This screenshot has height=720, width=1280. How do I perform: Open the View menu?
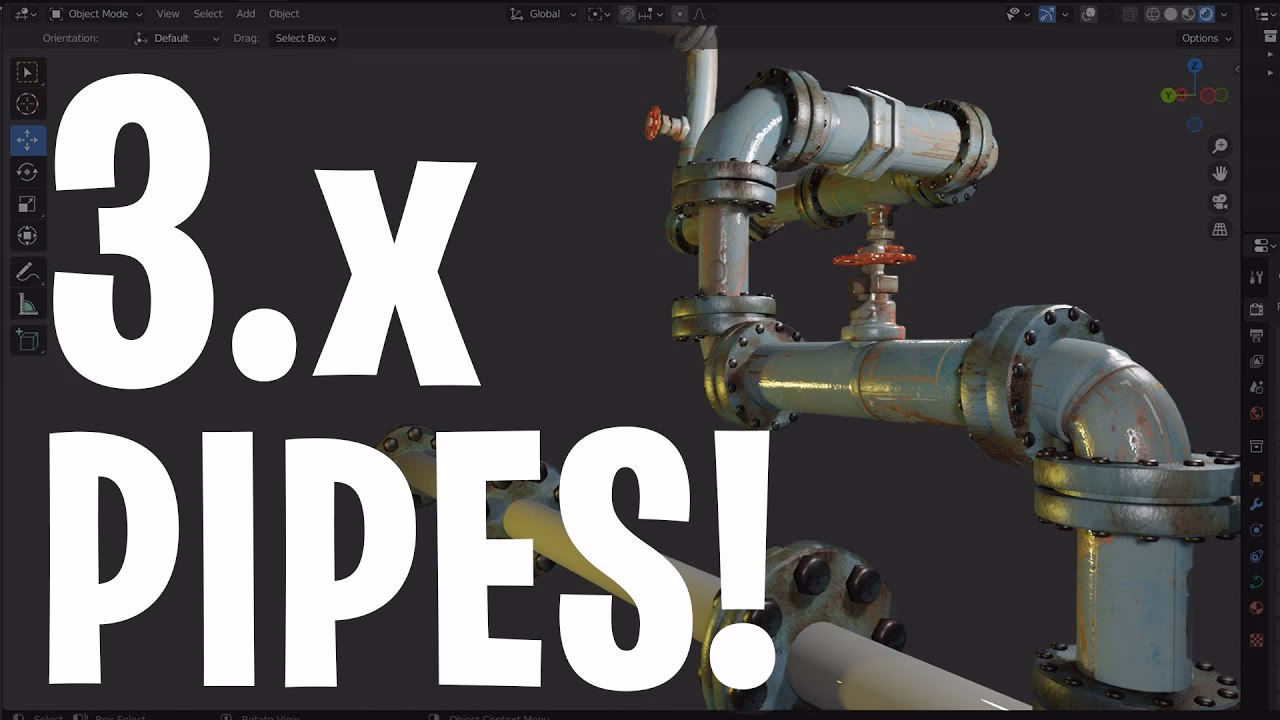tap(168, 14)
